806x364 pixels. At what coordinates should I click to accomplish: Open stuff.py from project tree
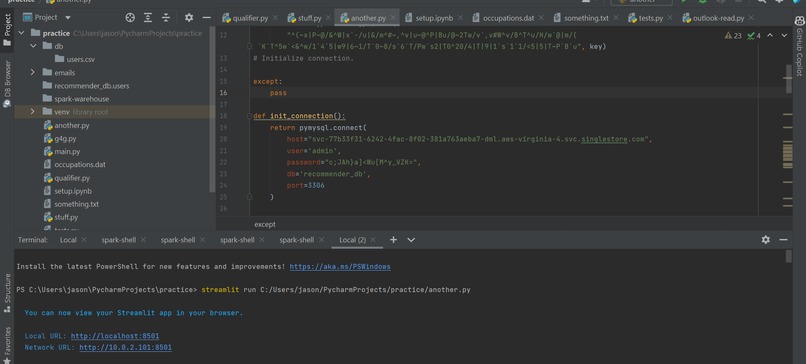tap(61, 217)
